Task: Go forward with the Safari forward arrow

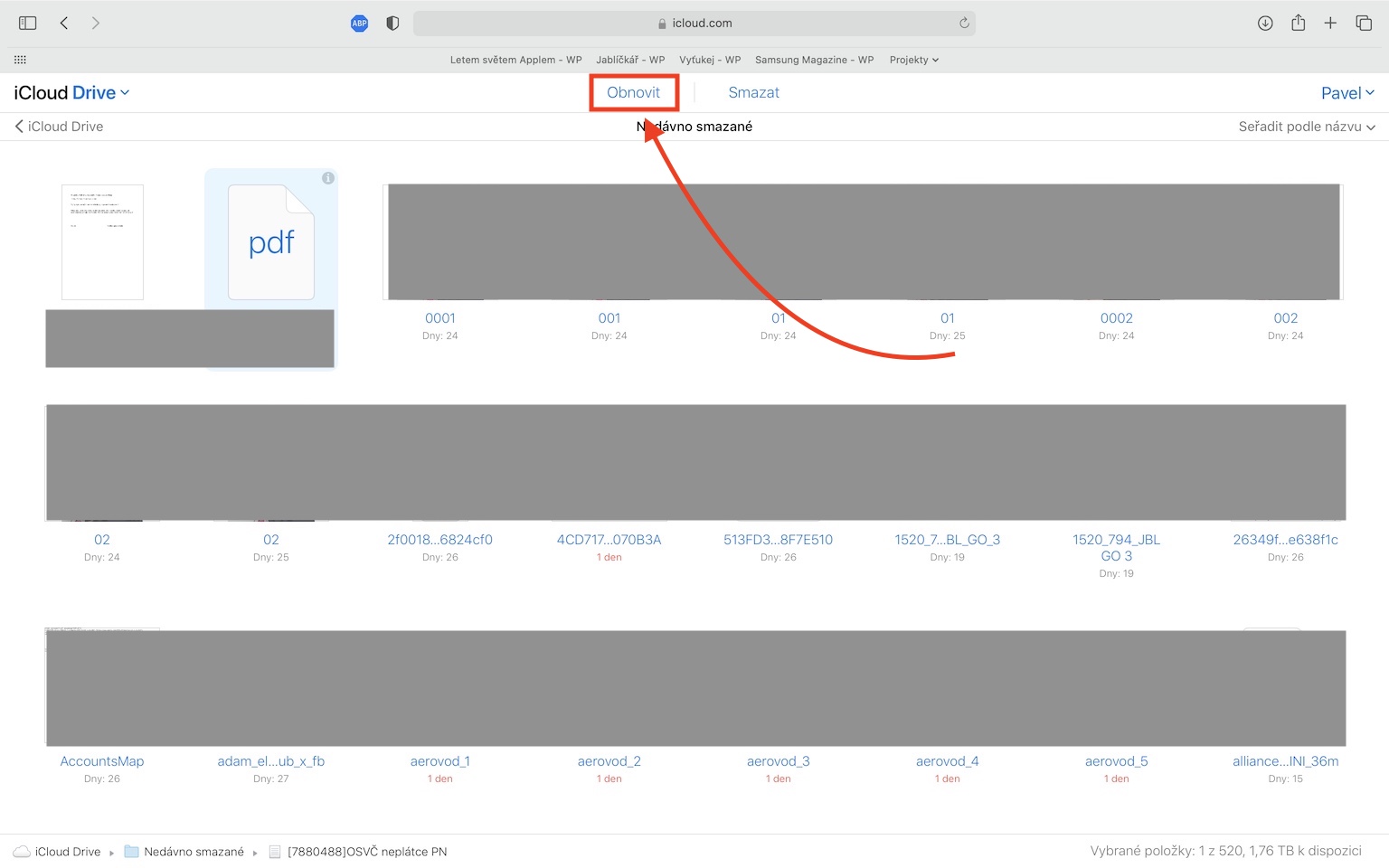Action: click(x=96, y=24)
